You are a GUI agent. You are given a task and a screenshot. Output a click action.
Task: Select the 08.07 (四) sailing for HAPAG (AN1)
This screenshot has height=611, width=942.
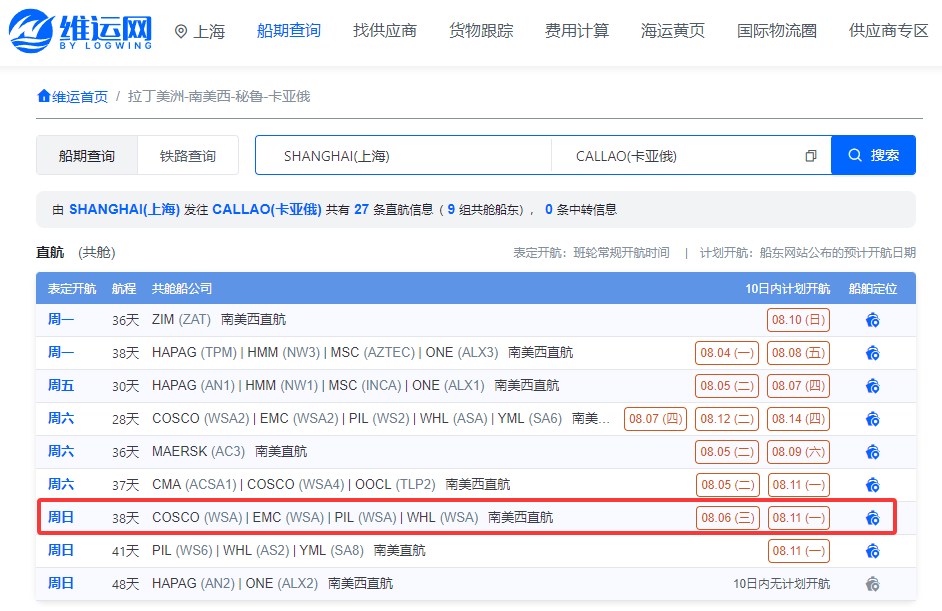coord(798,386)
